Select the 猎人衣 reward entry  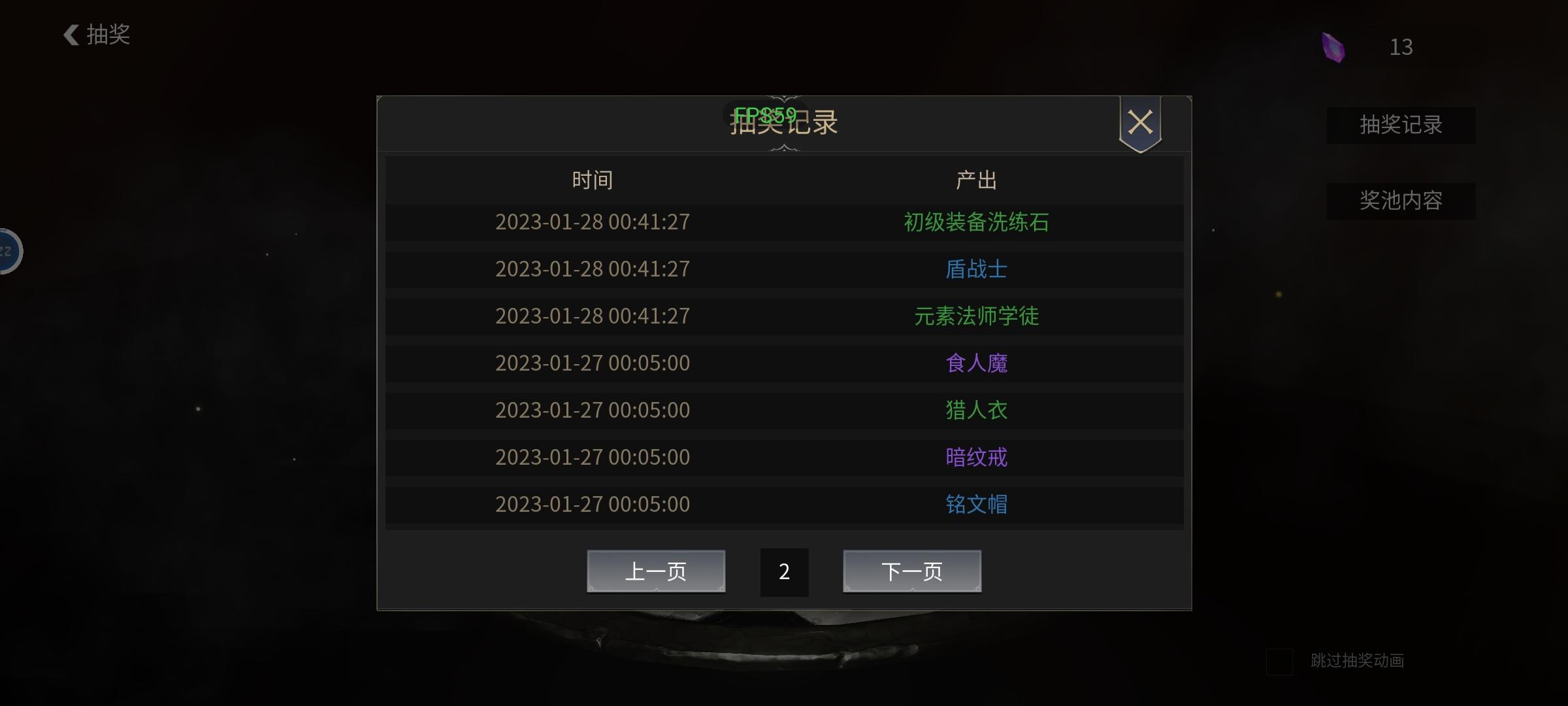(976, 411)
